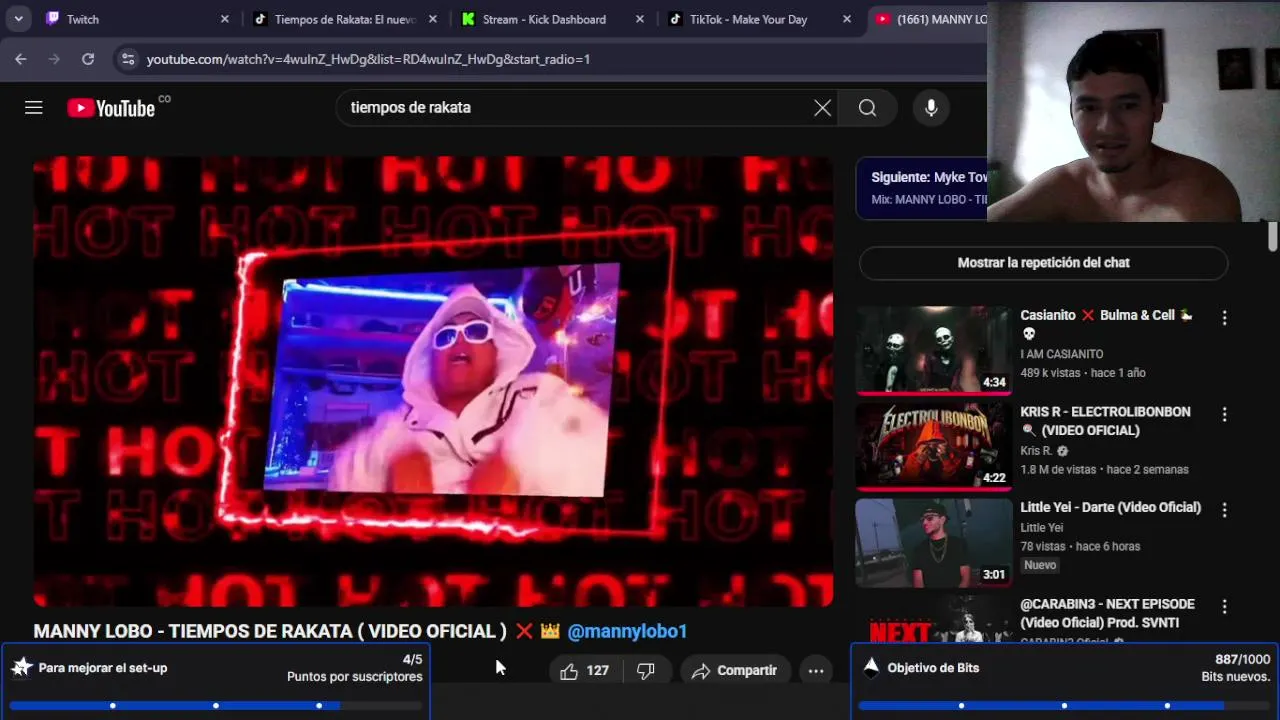Image resolution: width=1280 pixels, height=720 pixels.
Task: Open Little Yei Darte thumbnail
Action: 933,543
